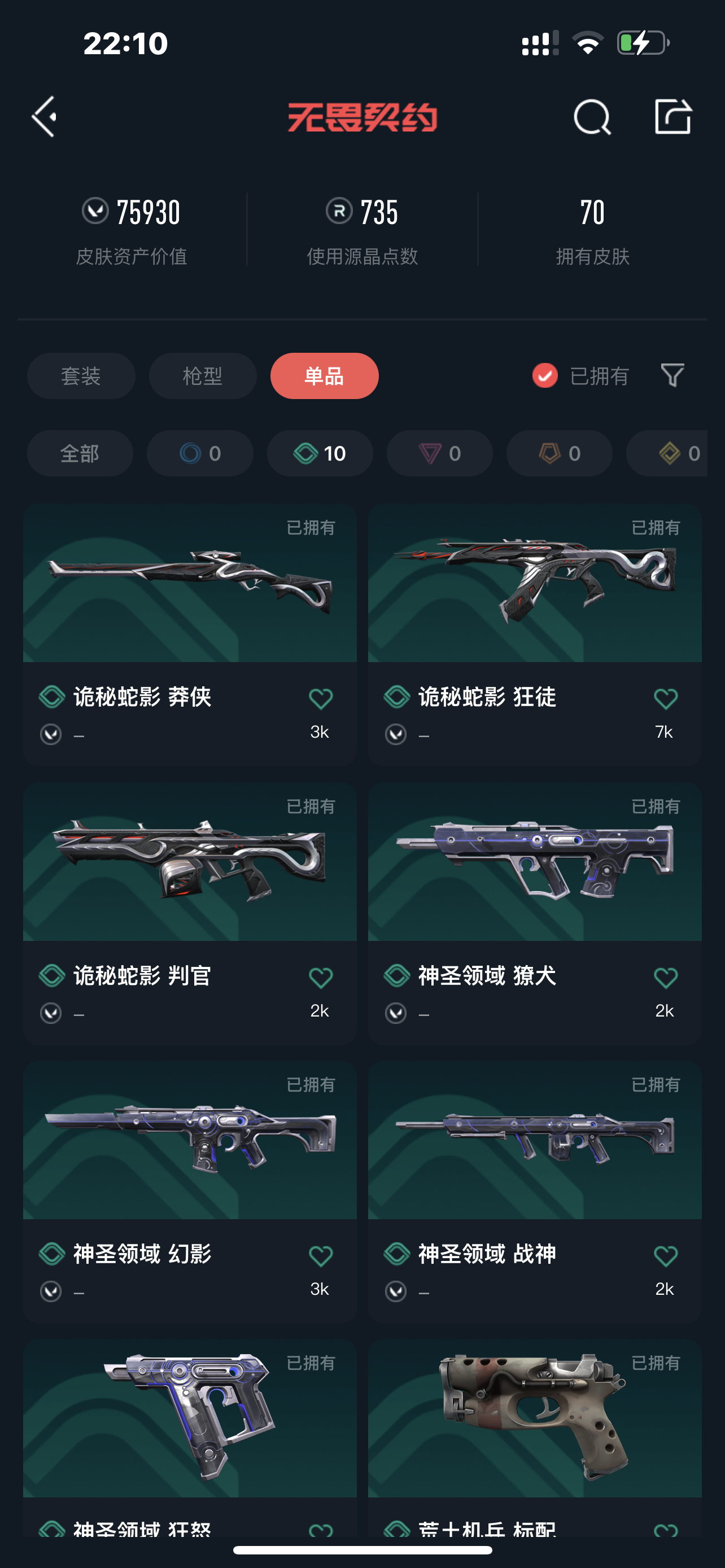Screen dimensions: 725x1568
Task: Toggle the 已拥有 owned checkbox
Action: coord(545,375)
